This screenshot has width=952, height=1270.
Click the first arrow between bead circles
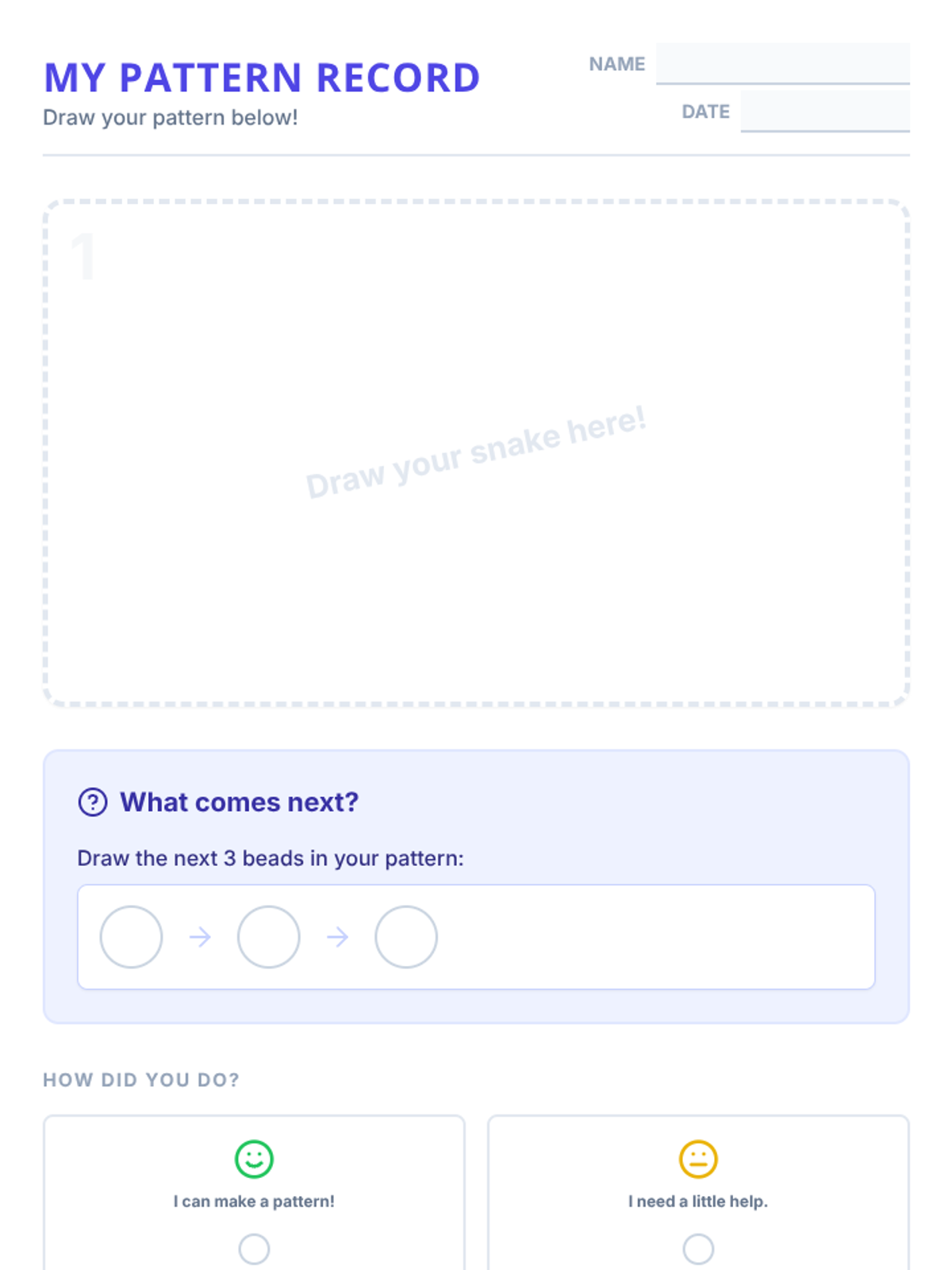click(200, 937)
